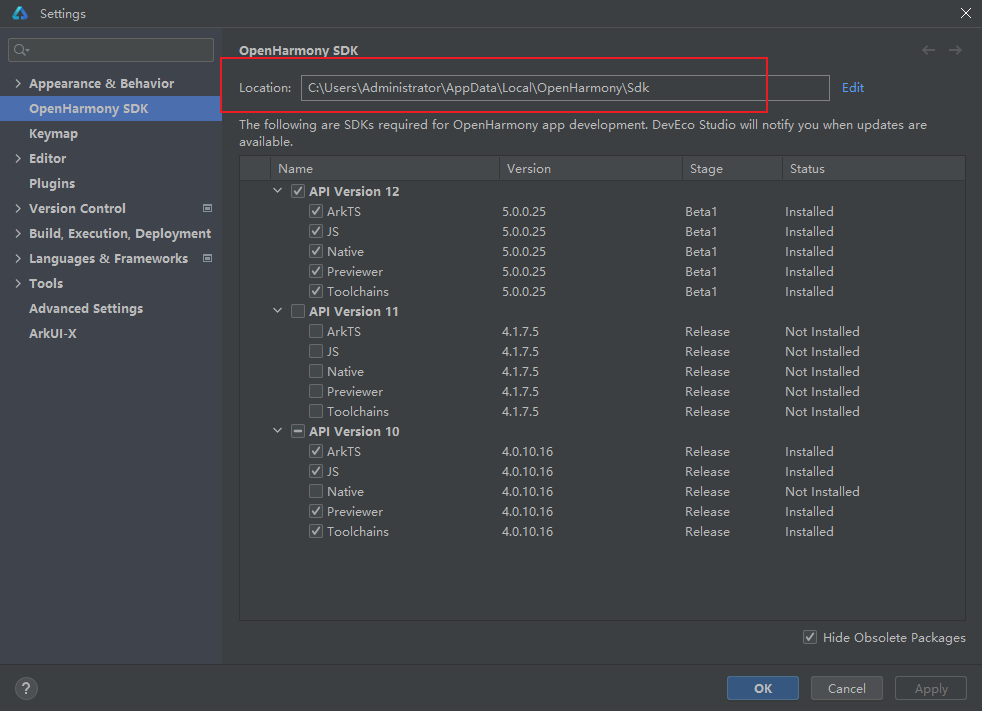
Task: Uncheck ArkTS version 4.0.10.16
Action: click(316, 451)
